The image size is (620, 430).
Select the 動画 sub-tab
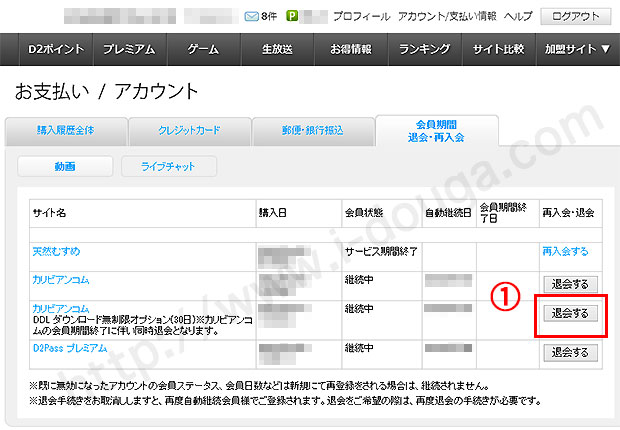pos(65,166)
